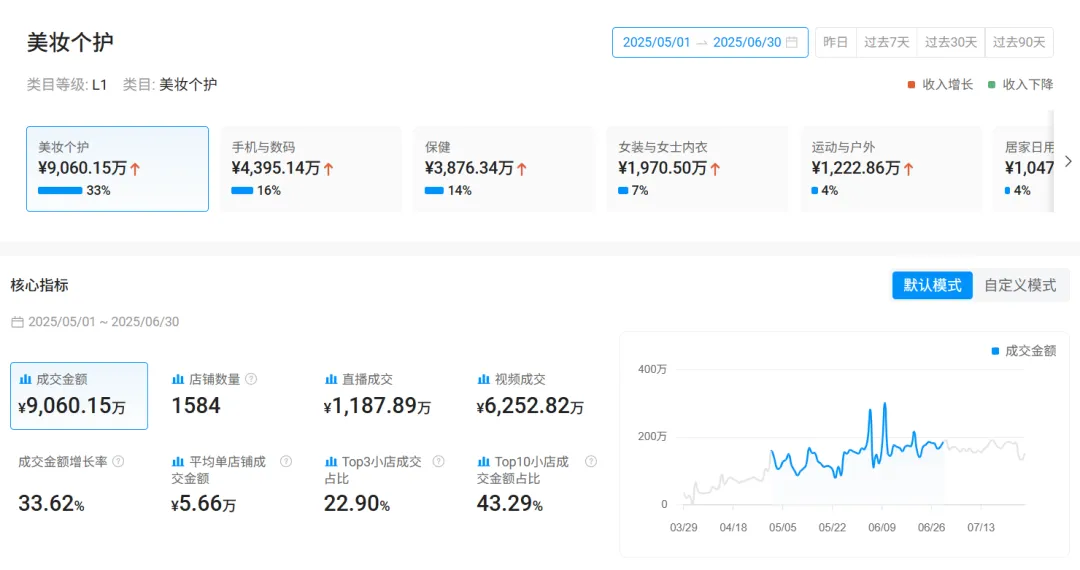Select the 保健 category card
1080x570 pixels.
pyautogui.click(x=504, y=169)
